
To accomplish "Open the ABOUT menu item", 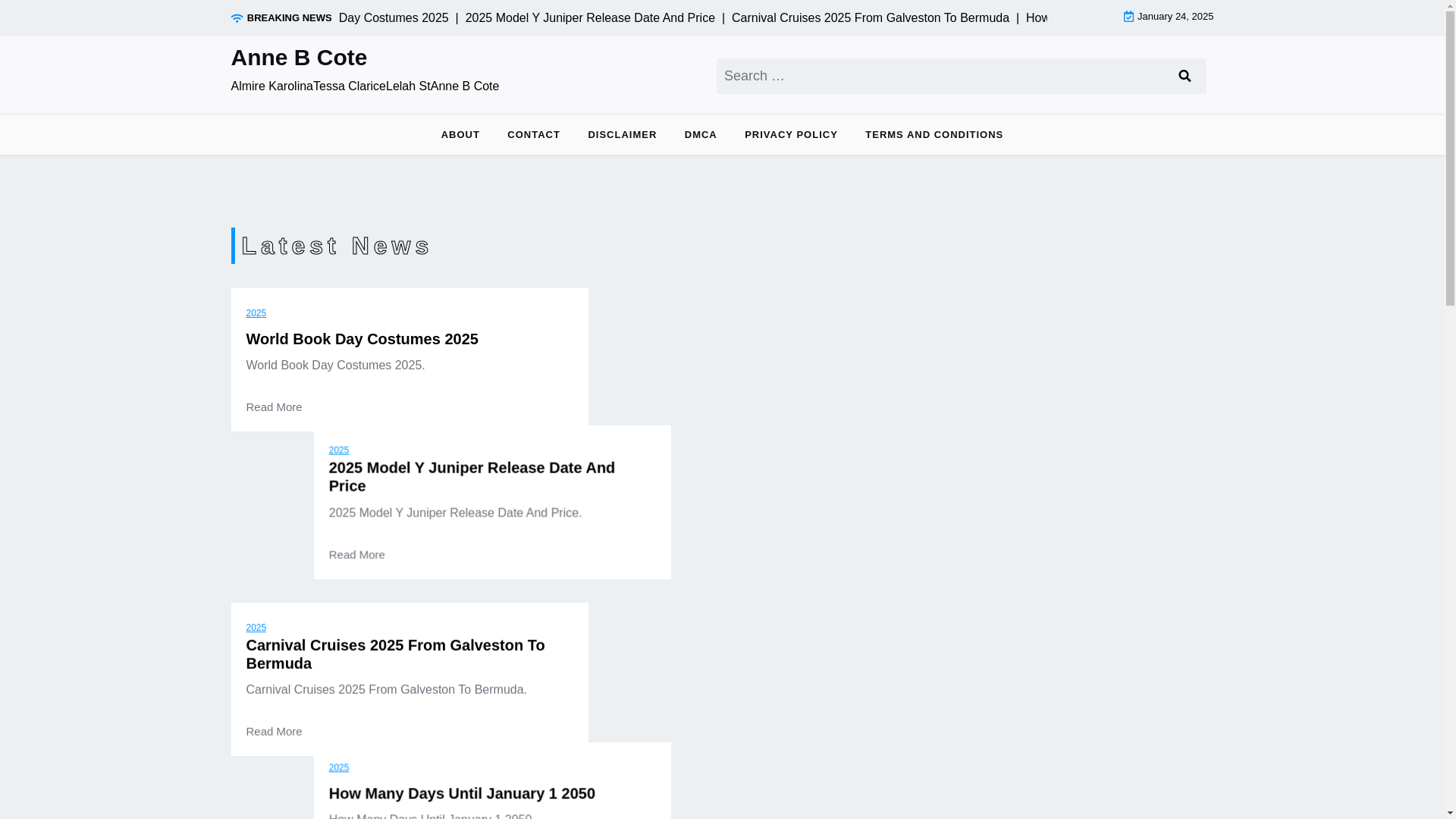I will pyautogui.click(x=460, y=135).
